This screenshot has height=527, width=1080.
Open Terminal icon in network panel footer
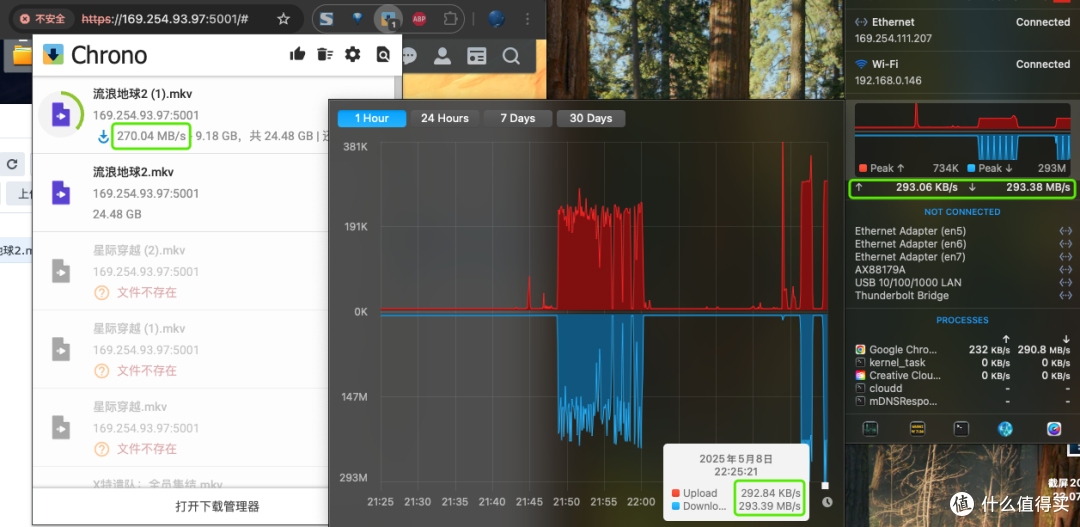[x=962, y=429]
